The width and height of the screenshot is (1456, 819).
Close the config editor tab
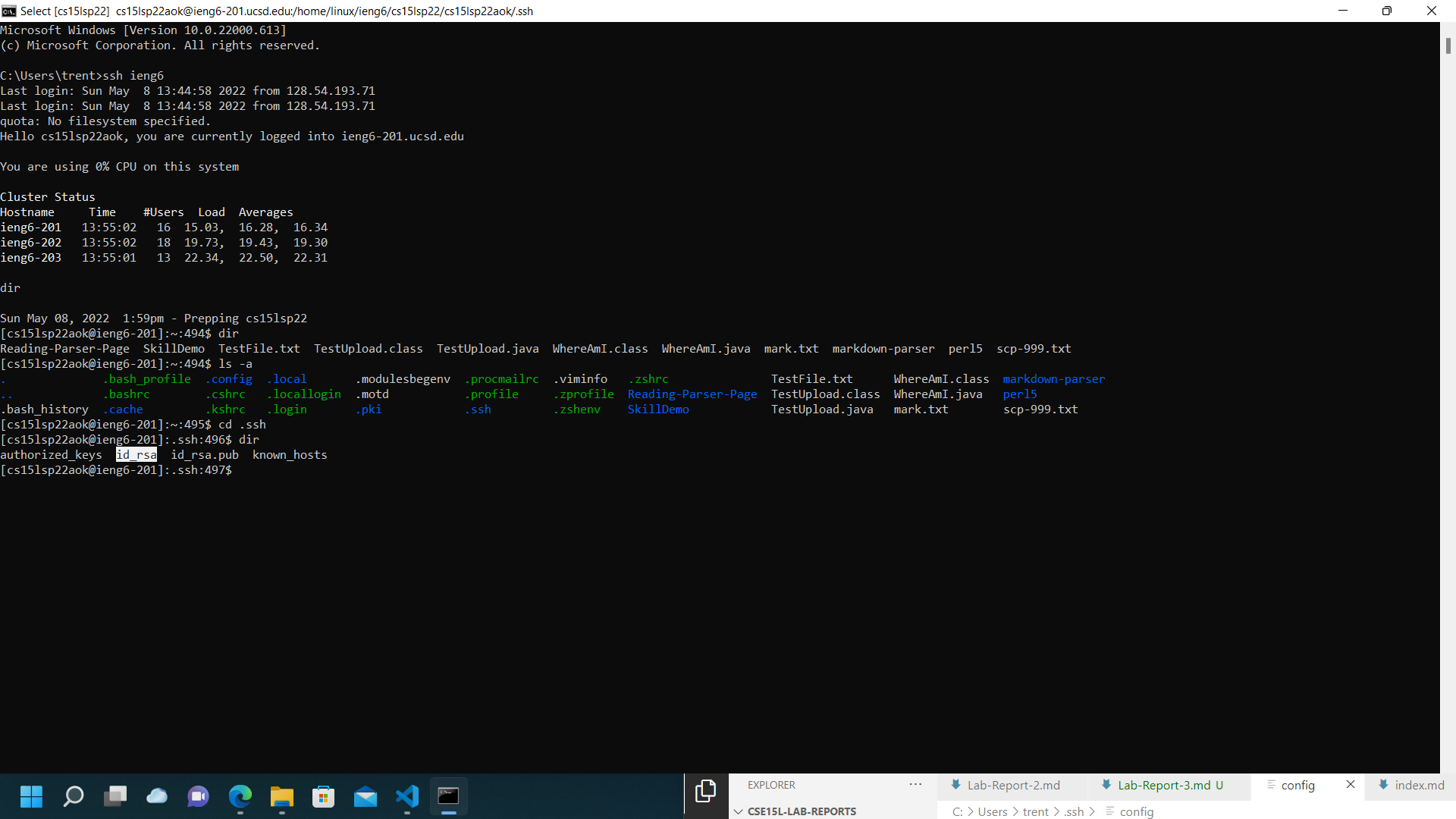tap(1351, 785)
